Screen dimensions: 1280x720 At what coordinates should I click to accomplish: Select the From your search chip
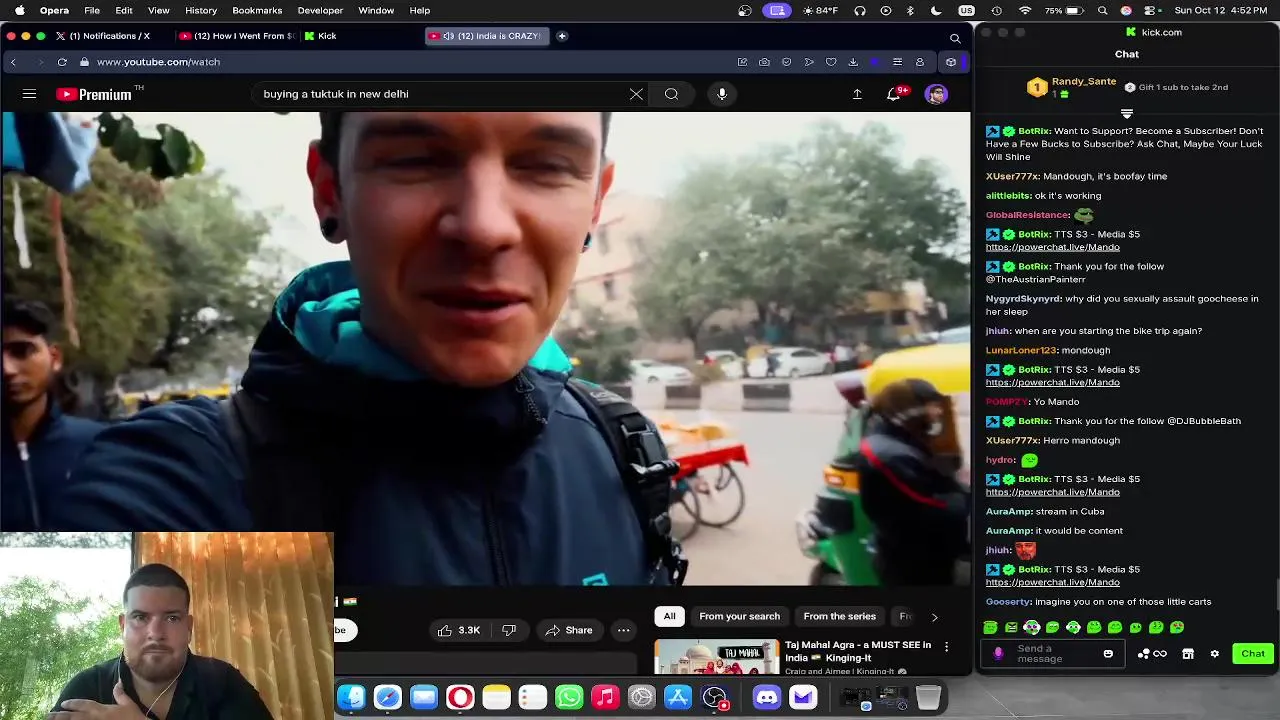coord(739,616)
